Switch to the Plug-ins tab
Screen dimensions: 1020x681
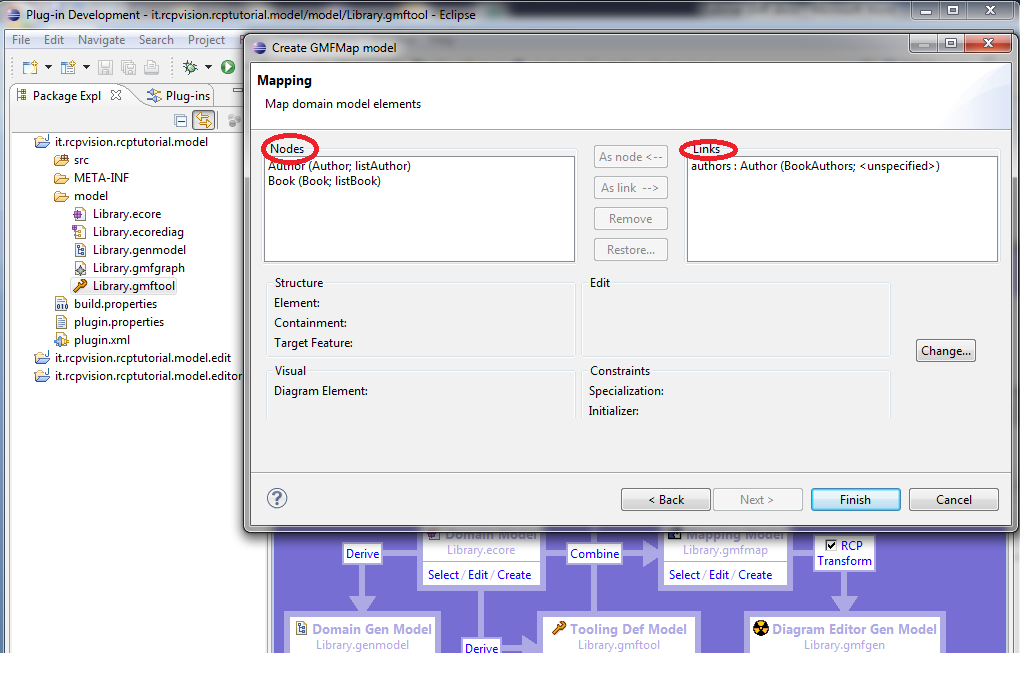click(x=179, y=96)
